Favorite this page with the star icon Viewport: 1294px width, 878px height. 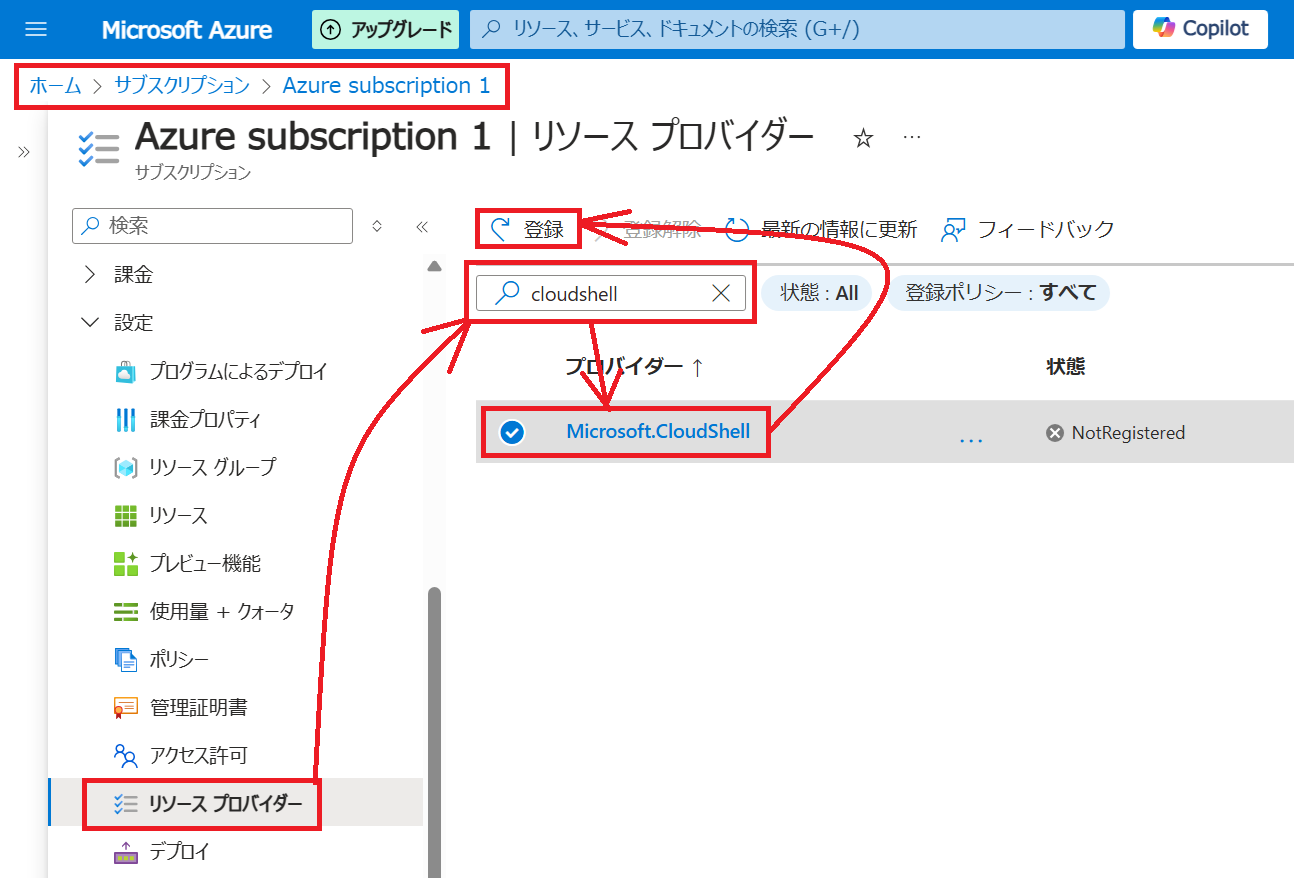[863, 139]
